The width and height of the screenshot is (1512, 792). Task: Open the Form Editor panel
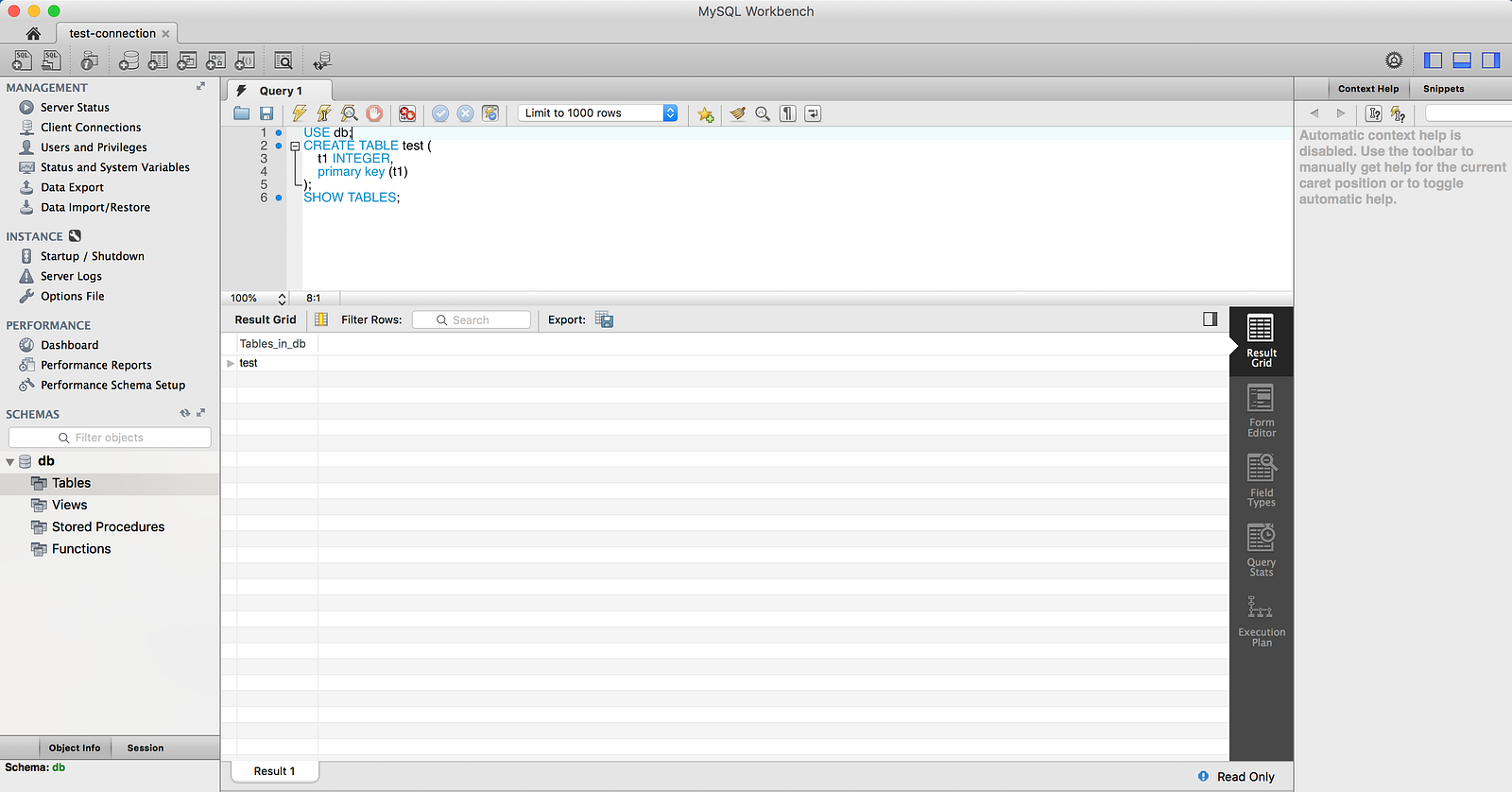pos(1262,411)
